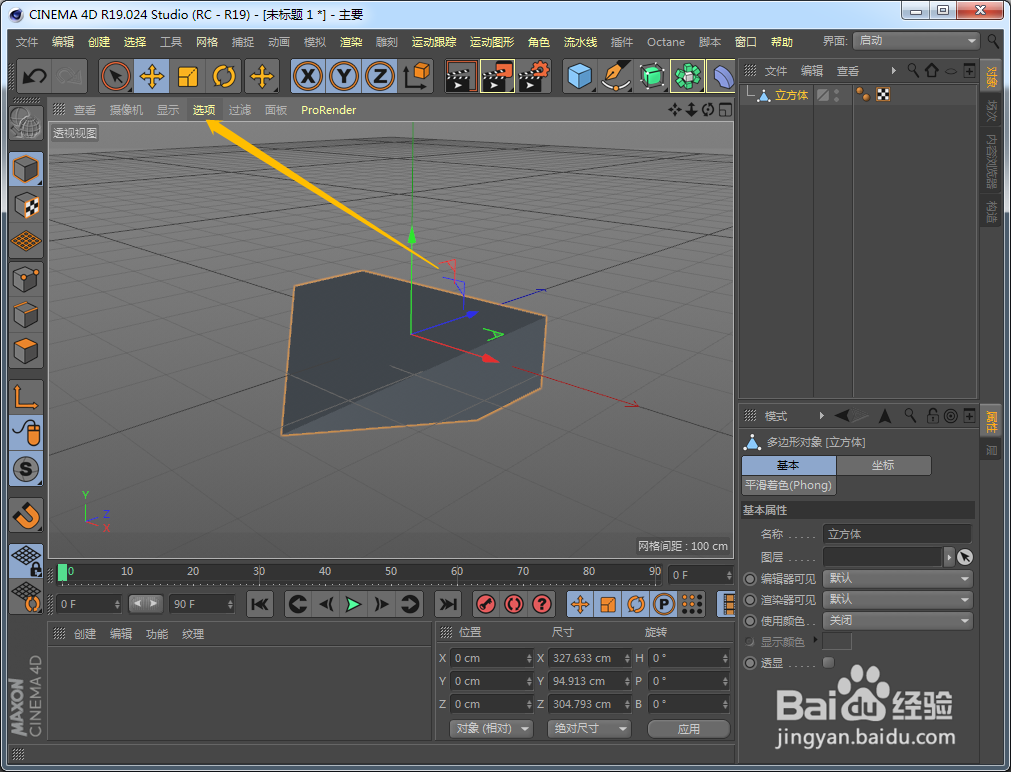Select the 立方体 object in the tree
The image size is (1011, 772).
click(791, 95)
